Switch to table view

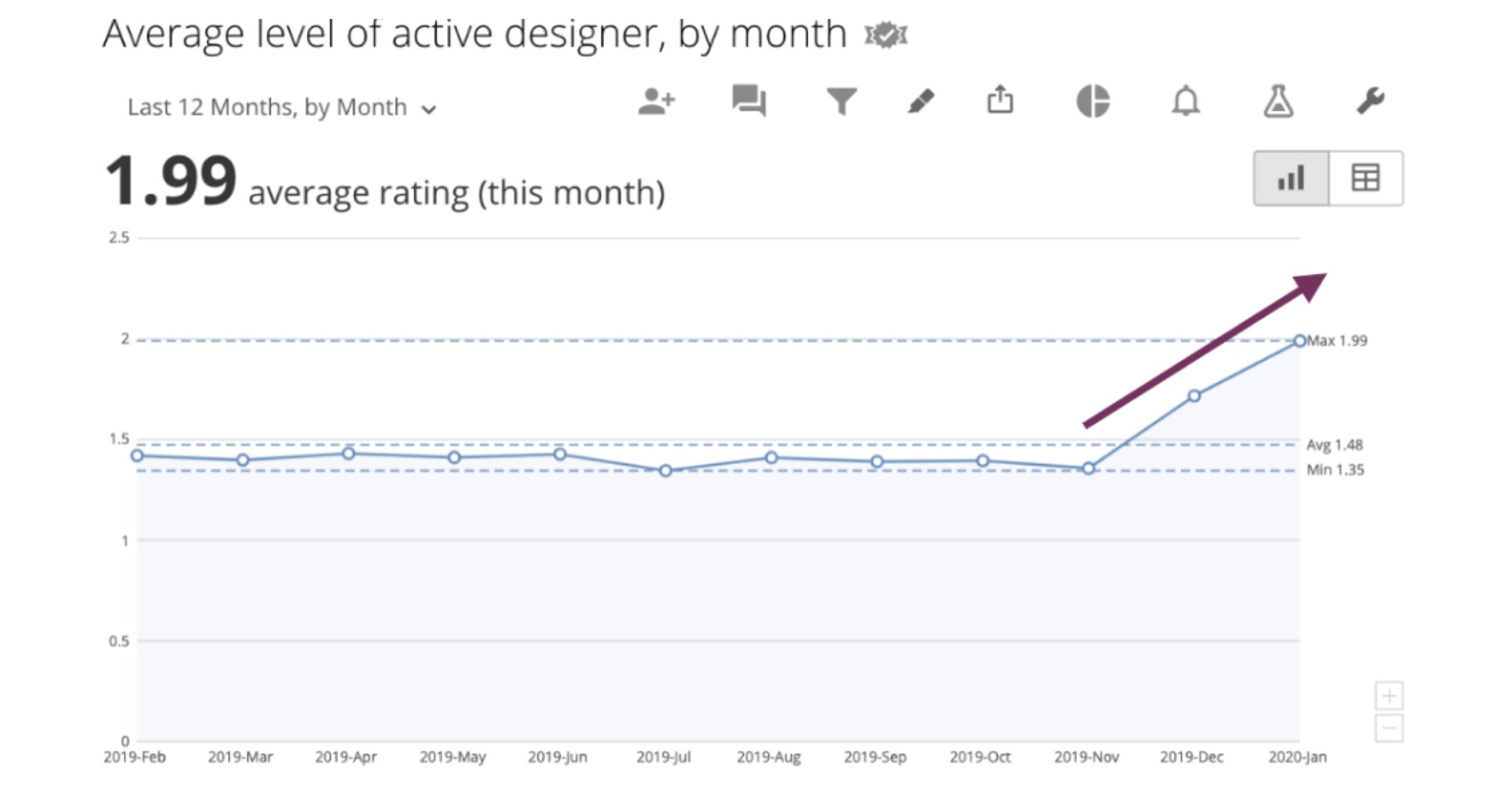coord(1365,178)
